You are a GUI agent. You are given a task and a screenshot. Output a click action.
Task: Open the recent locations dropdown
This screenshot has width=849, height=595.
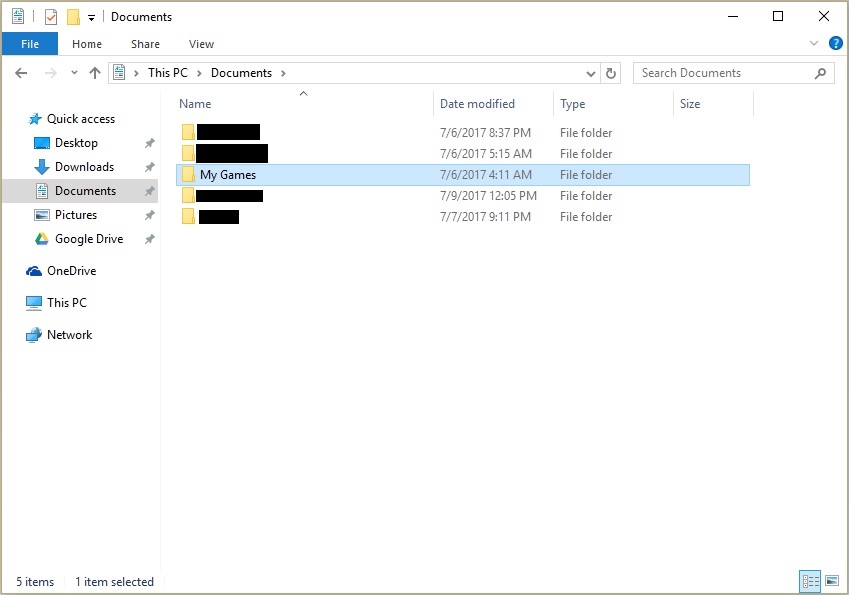pos(74,73)
